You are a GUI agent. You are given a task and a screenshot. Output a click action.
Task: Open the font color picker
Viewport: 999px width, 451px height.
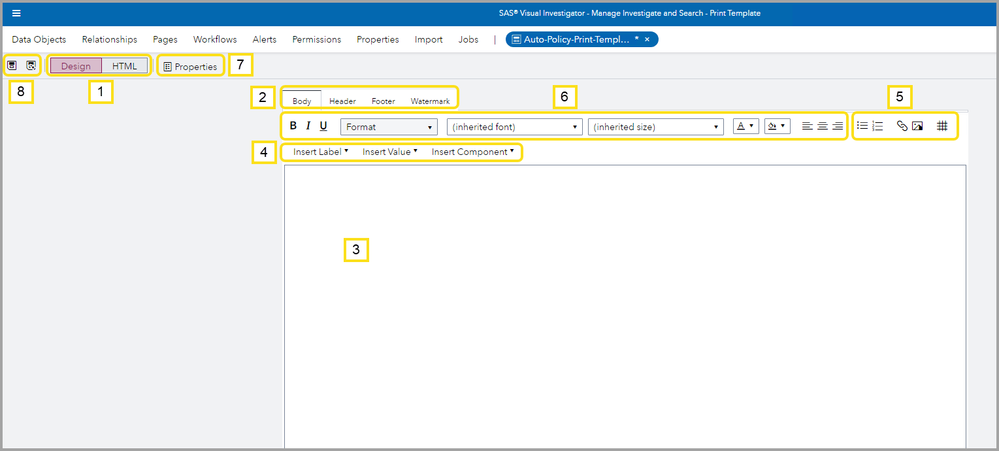point(746,126)
